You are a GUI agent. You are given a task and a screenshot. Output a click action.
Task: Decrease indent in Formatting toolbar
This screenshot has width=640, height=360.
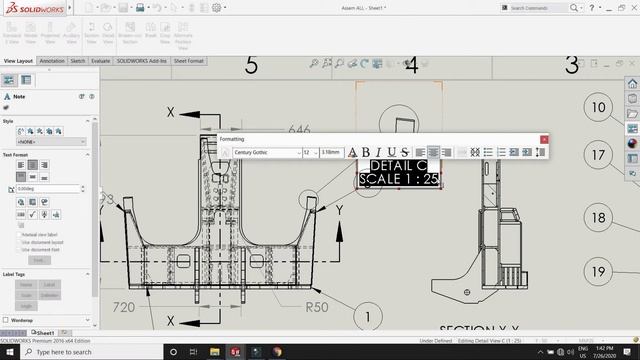[514, 152]
